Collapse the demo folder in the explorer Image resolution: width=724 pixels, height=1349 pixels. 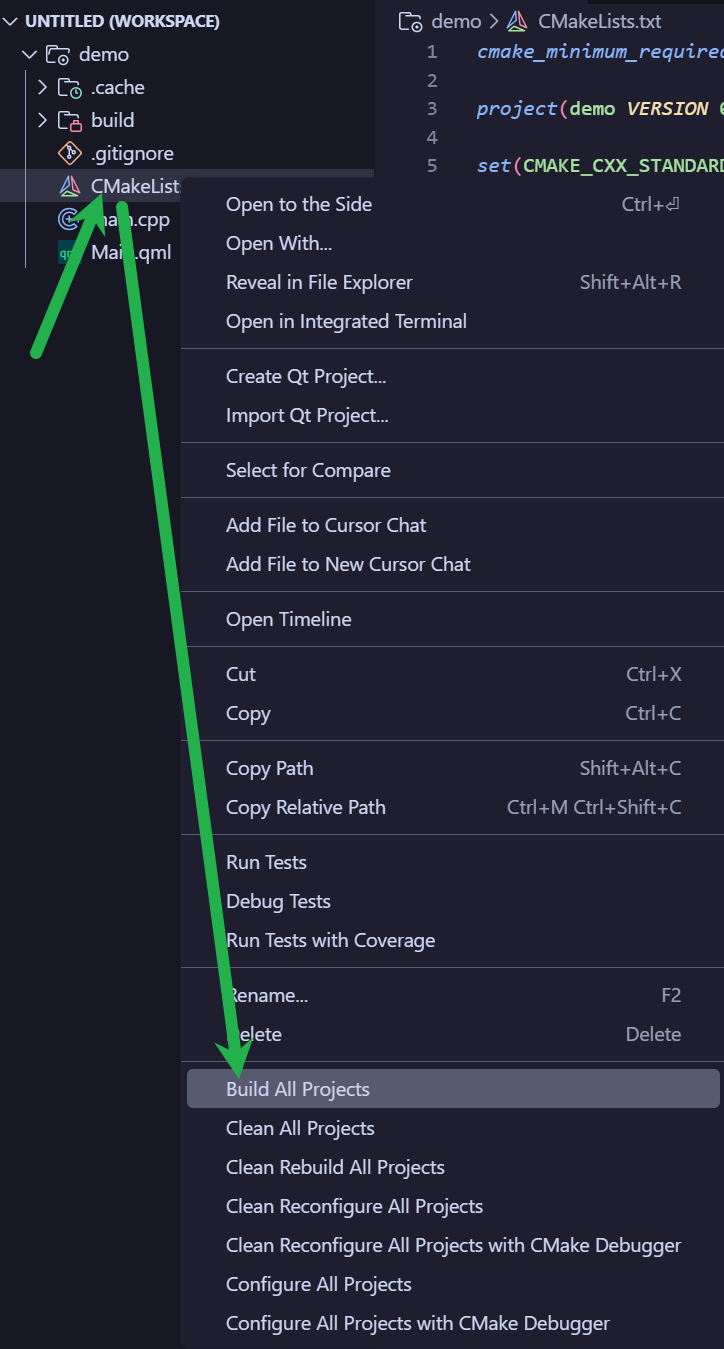click(x=28, y=54)
